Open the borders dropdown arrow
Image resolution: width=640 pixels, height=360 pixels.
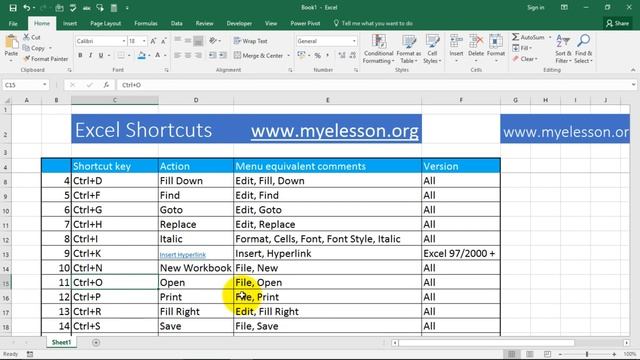(x=129, y=56)
